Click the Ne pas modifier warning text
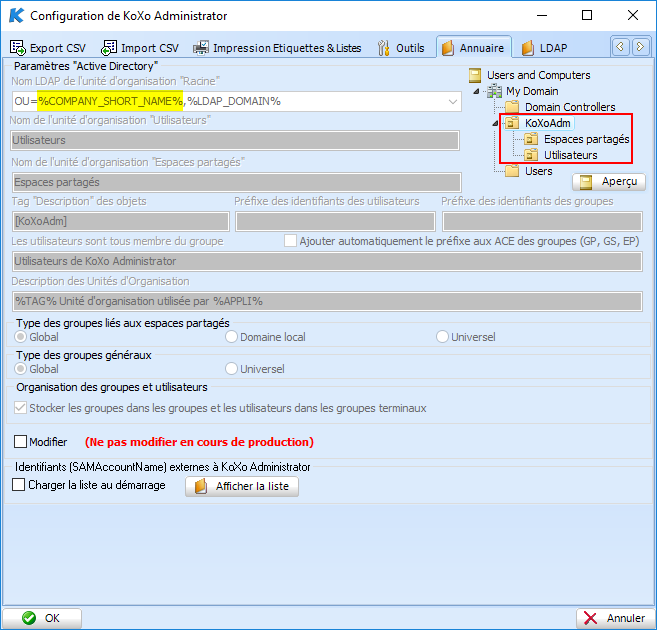The image size is (657, 630). 199,442
